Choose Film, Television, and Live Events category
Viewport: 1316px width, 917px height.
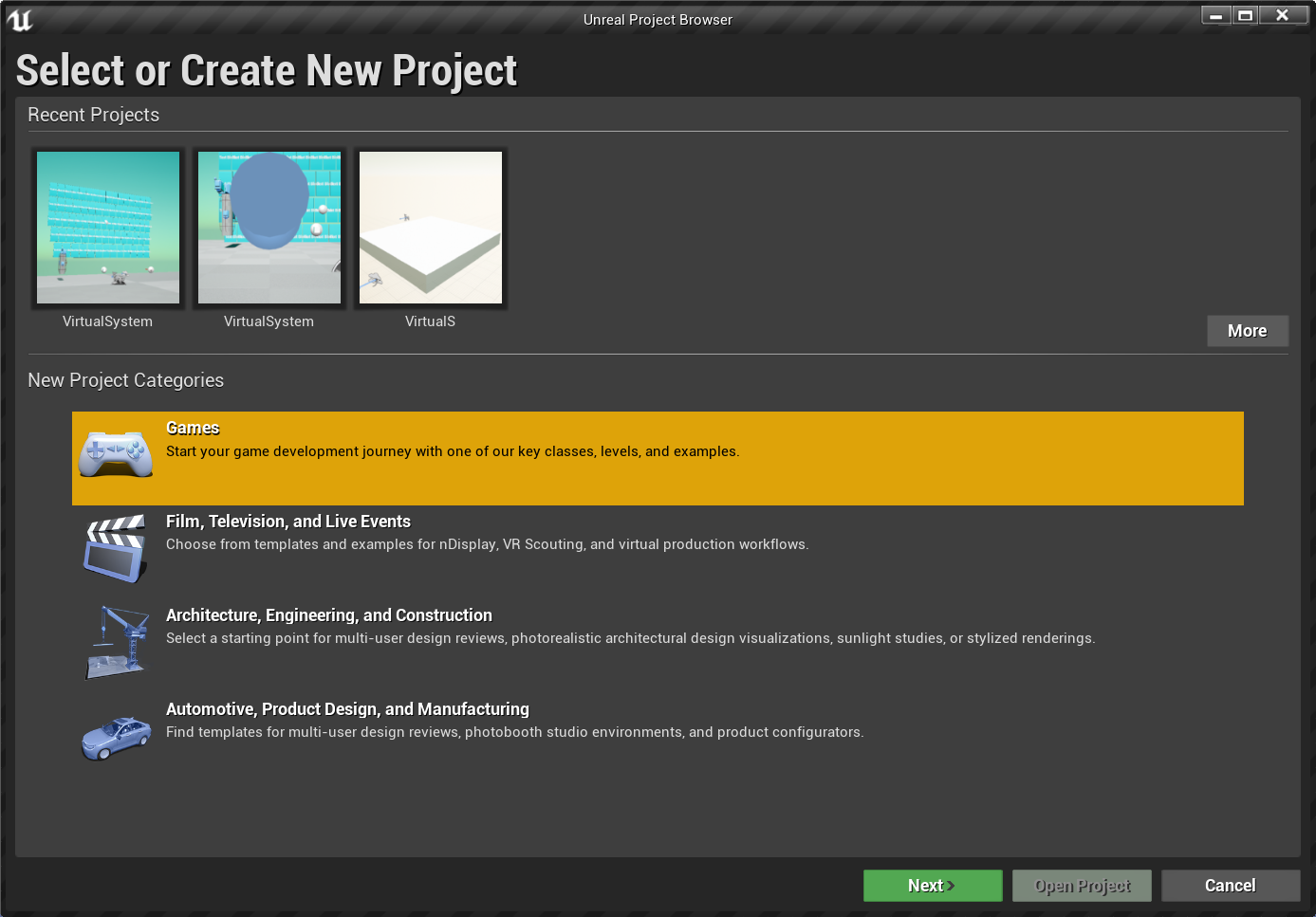288,522
